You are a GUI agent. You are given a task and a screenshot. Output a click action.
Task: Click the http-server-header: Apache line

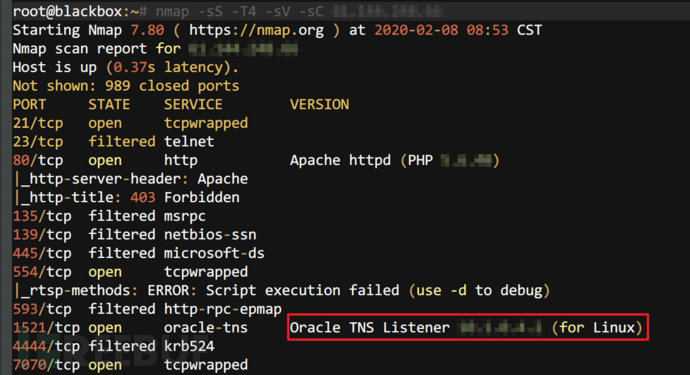[x=132, y=179]
